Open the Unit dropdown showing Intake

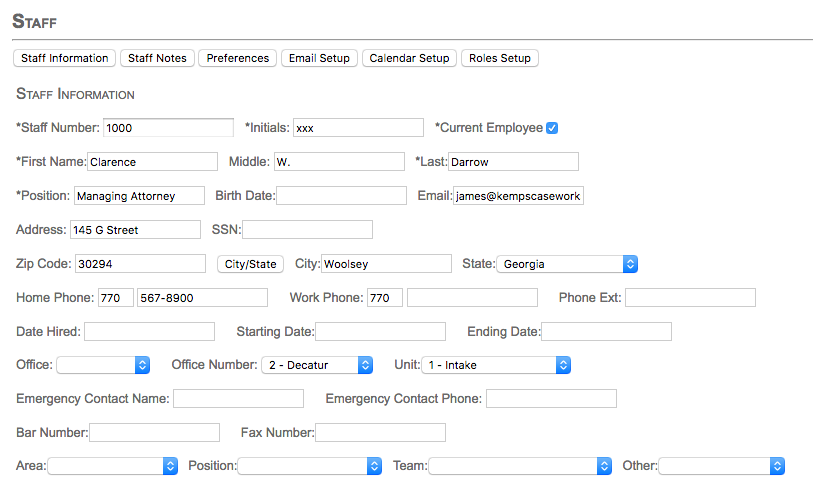[496, 365]
